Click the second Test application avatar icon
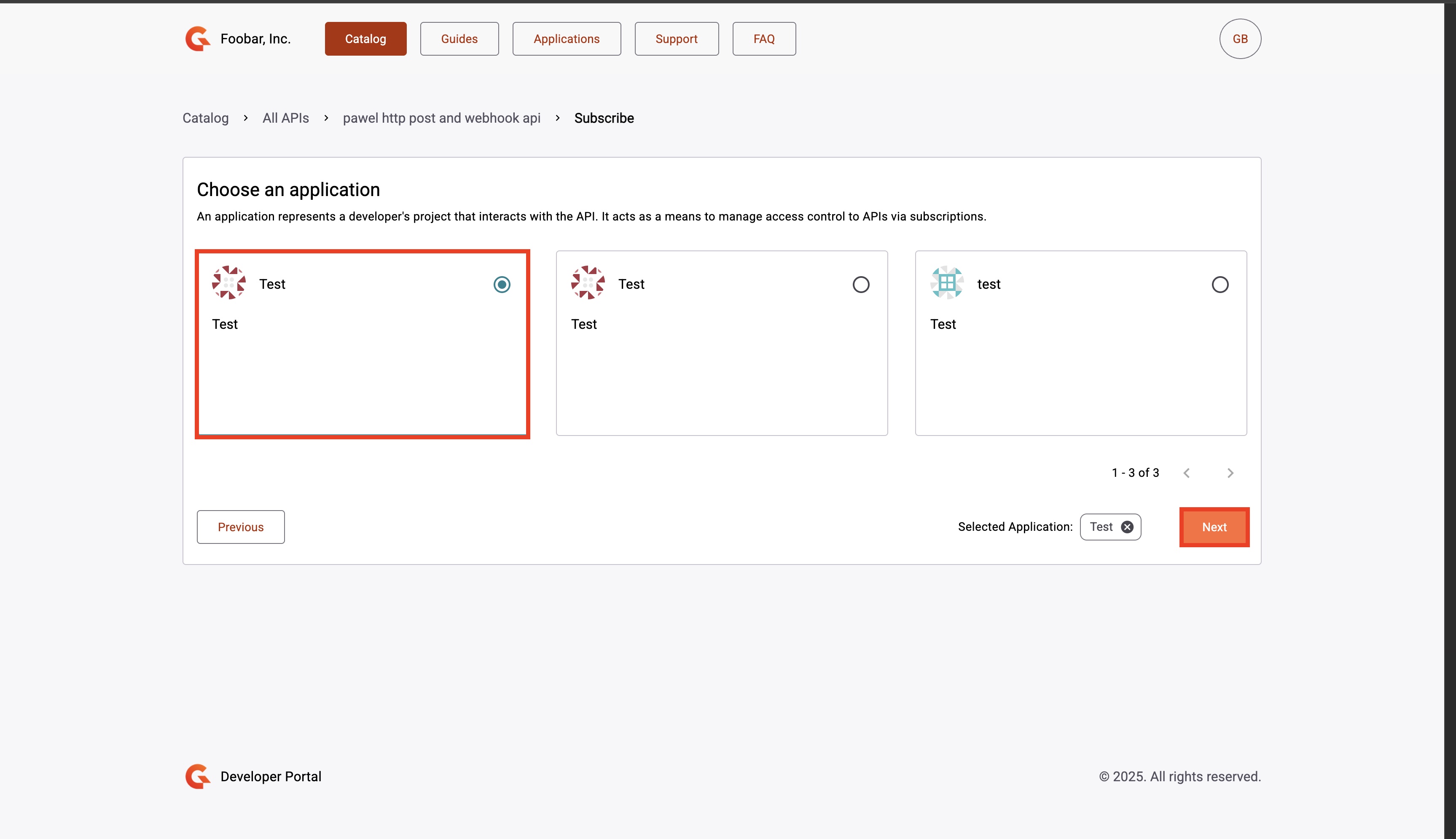 click(x=588, y=283)
